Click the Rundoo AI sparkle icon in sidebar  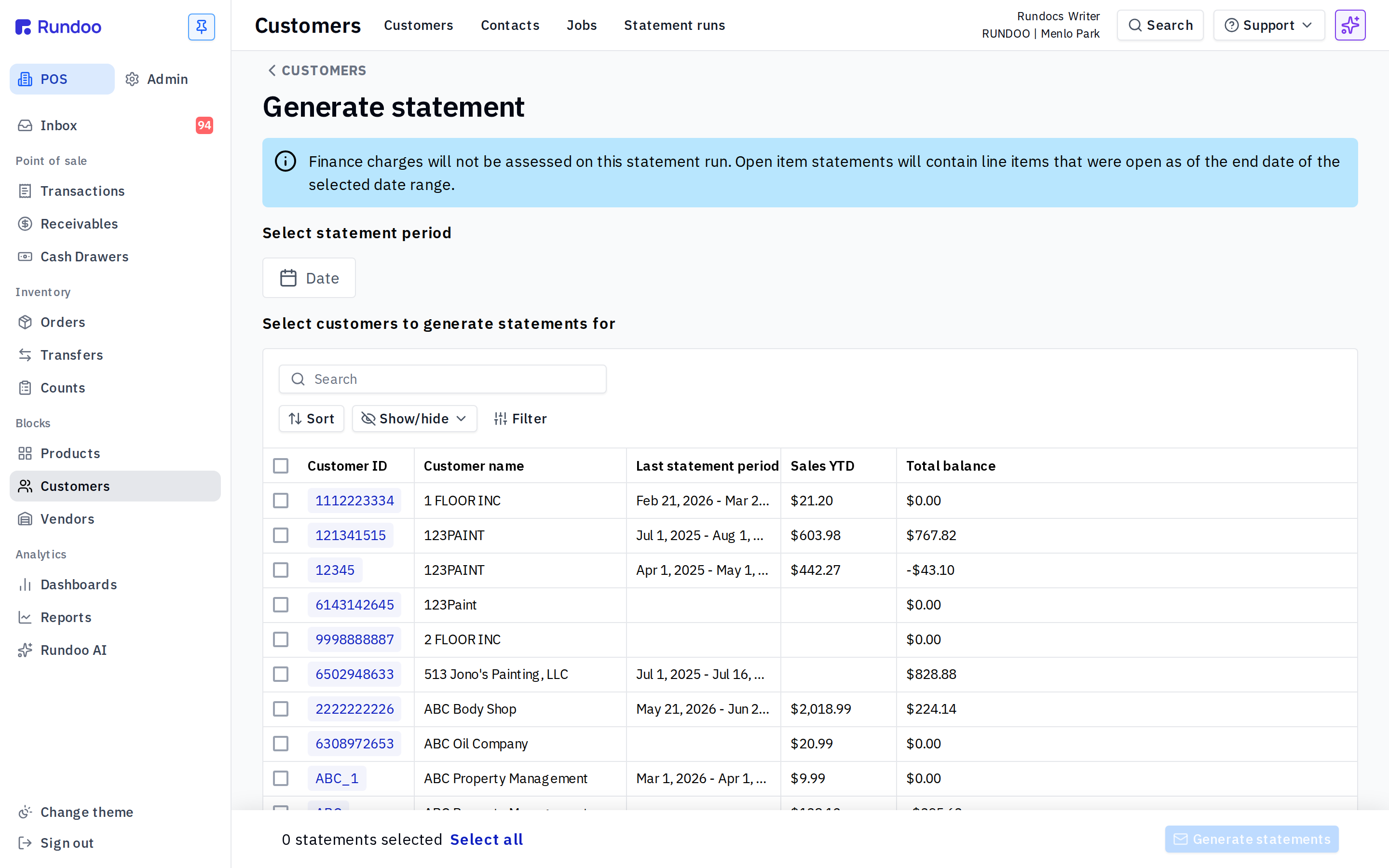point(25,650)
